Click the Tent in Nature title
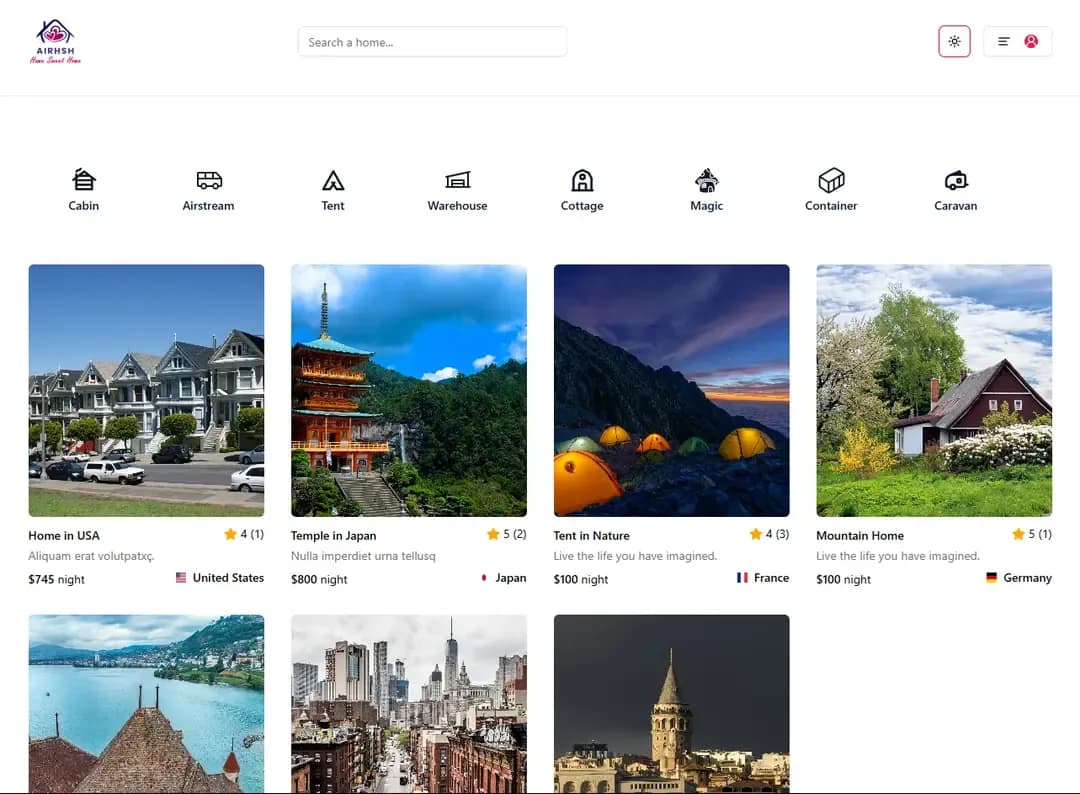The height and width of the screenshot is (794, 1080). [x=592, y=536]
